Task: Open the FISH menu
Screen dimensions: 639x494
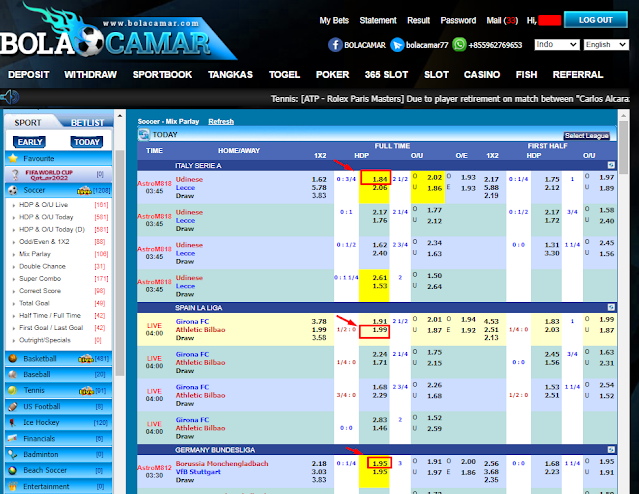Action: 526,75
